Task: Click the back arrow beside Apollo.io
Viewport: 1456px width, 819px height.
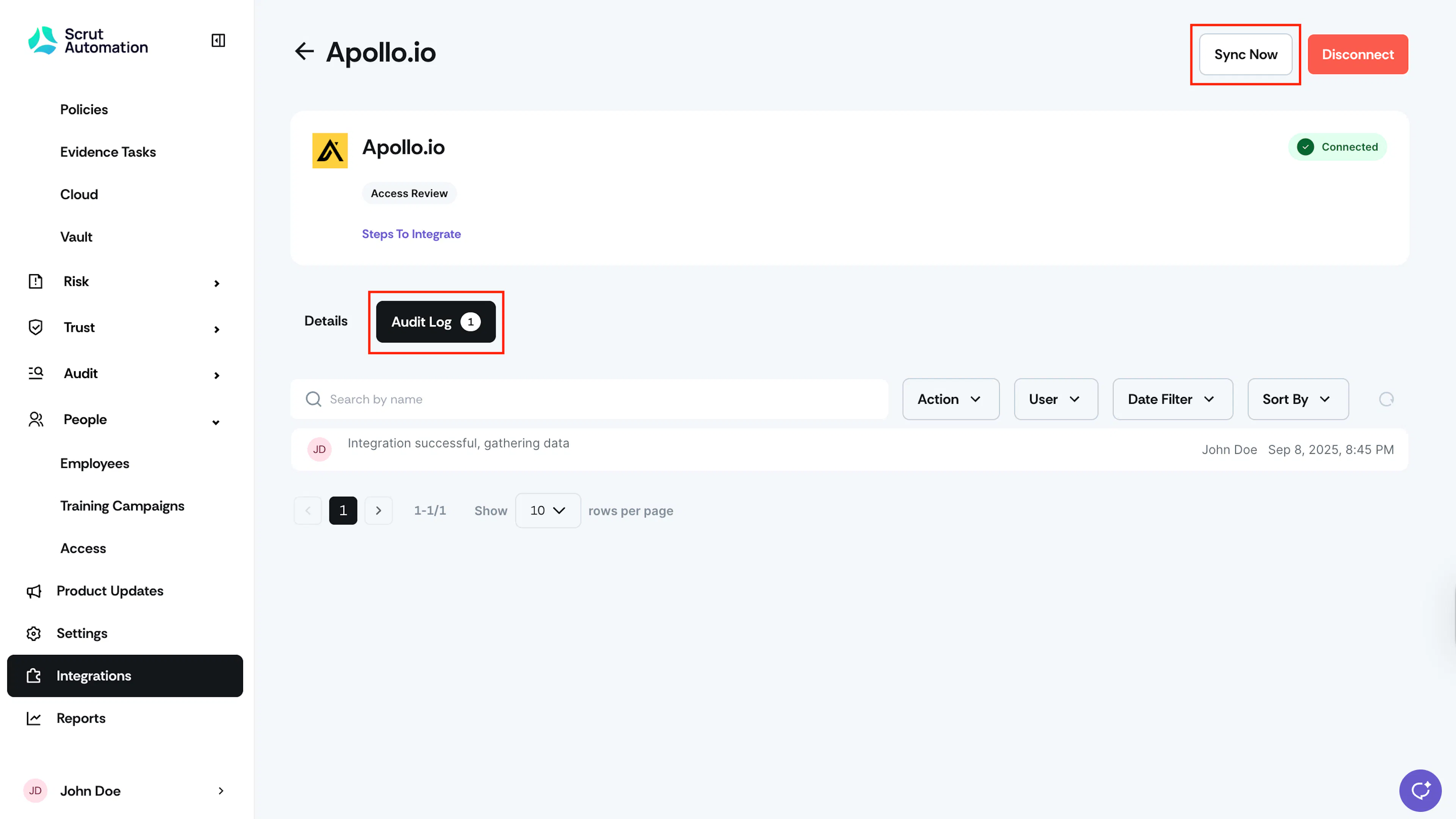Action: (304, 52)
